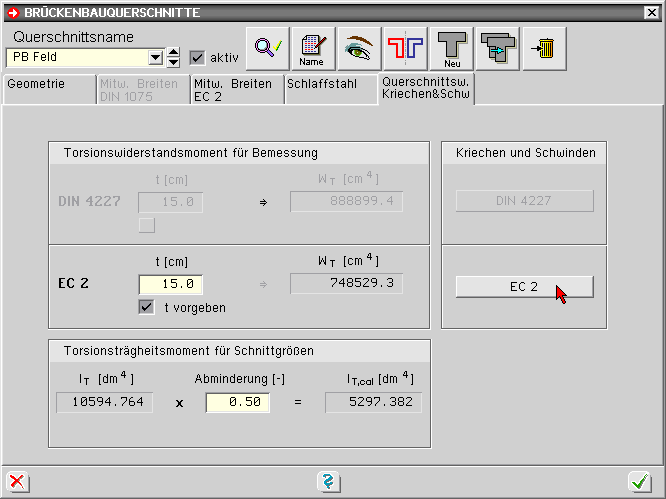Cancel dialog with the red X icon
Image resolution: width=666 pixels, height=499 pixels.
tap(17, 482)
